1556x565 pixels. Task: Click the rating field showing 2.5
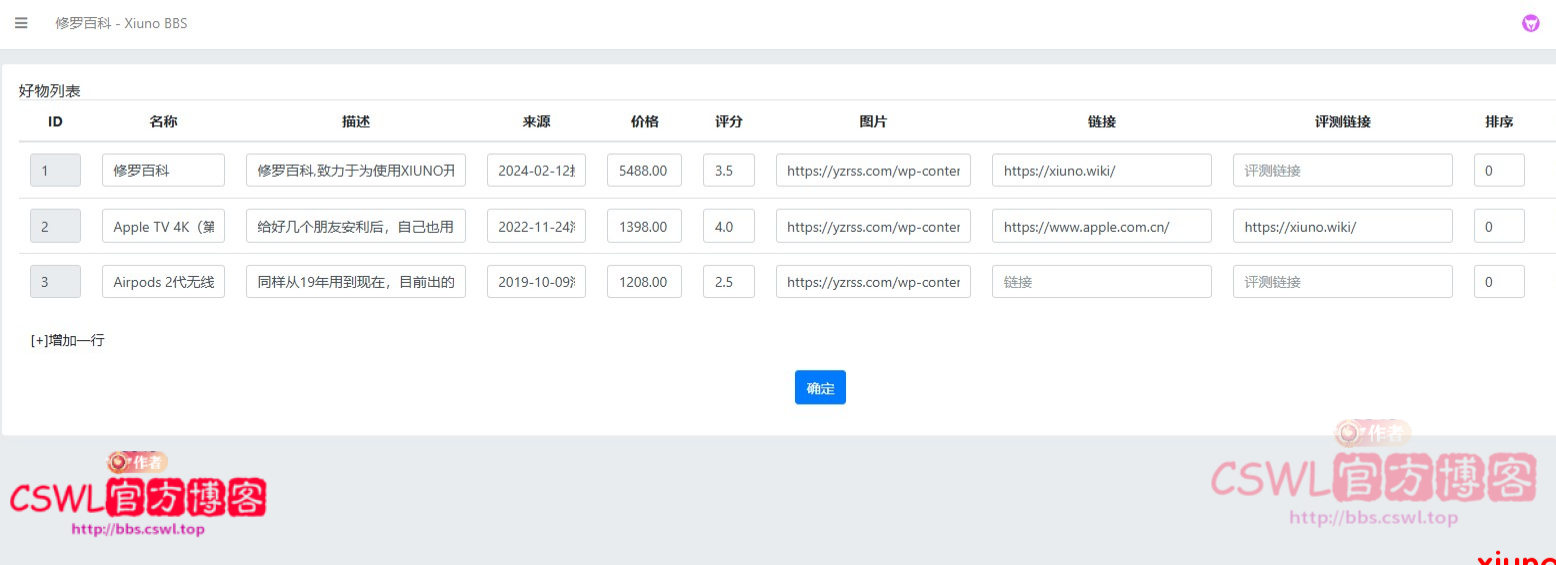(x=728, y=282)
